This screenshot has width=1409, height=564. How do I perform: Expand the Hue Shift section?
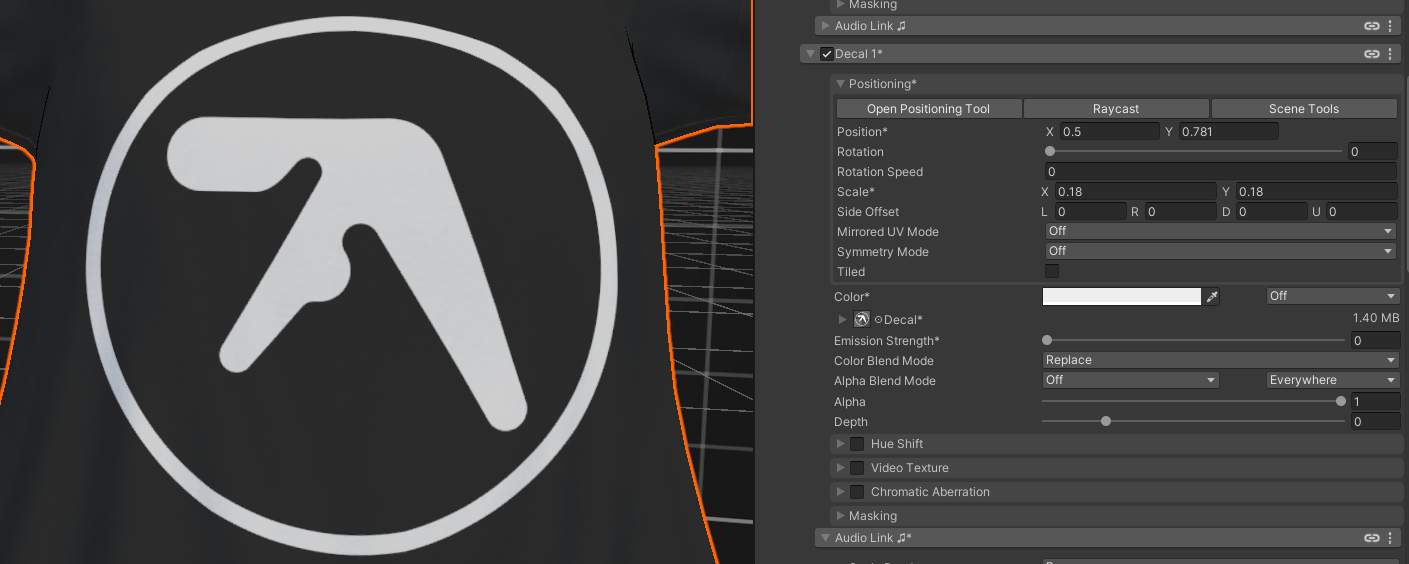[x=840, y=444]
